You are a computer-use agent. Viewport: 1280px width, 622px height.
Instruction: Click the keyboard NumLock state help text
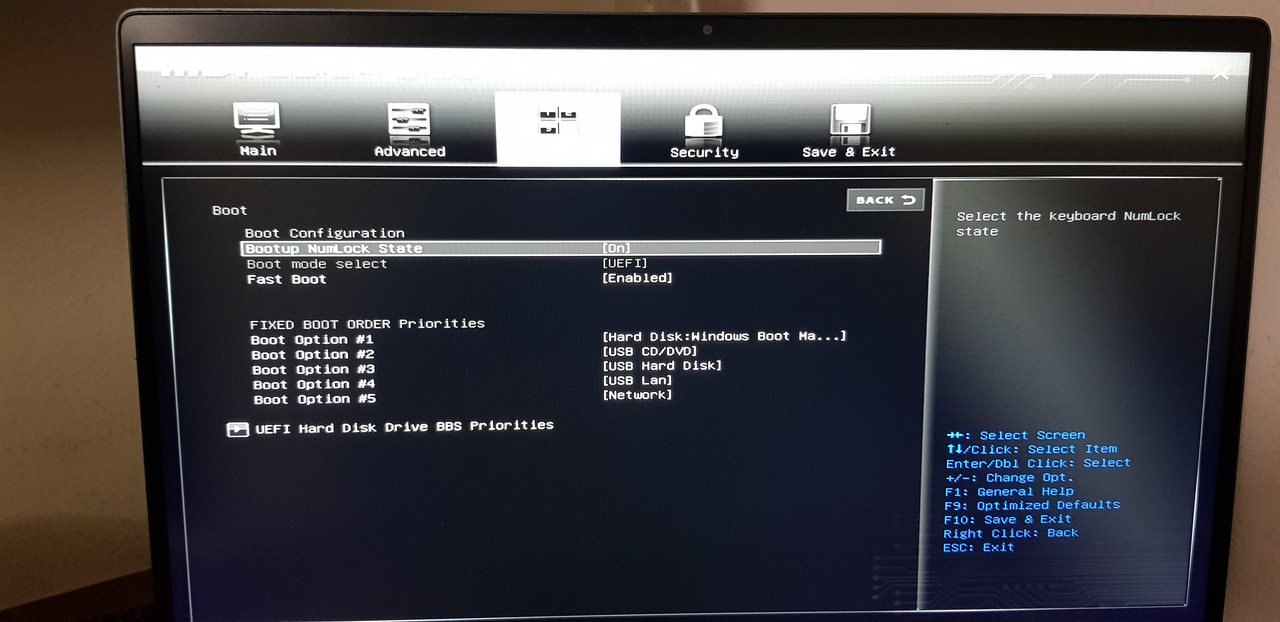tap(1068, 224)
